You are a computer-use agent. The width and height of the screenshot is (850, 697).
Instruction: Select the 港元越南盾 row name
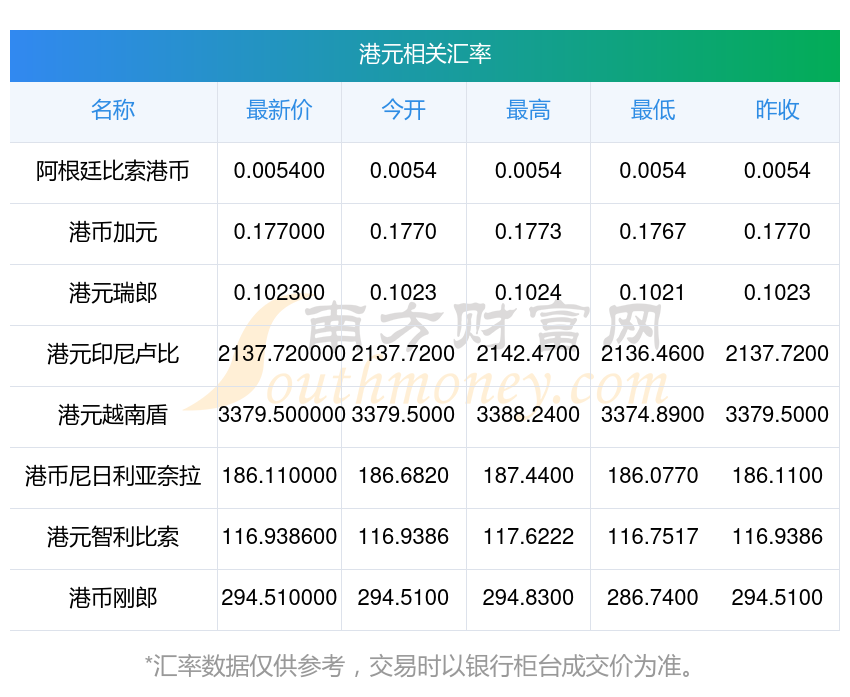113,414
